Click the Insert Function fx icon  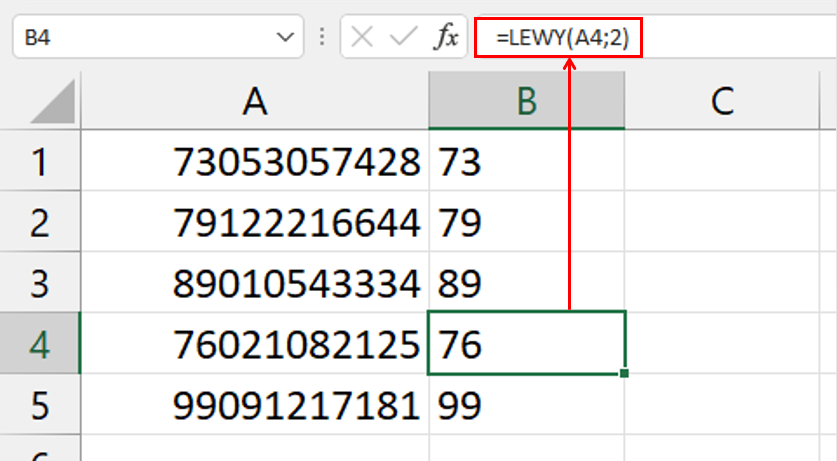pos(445,38)
